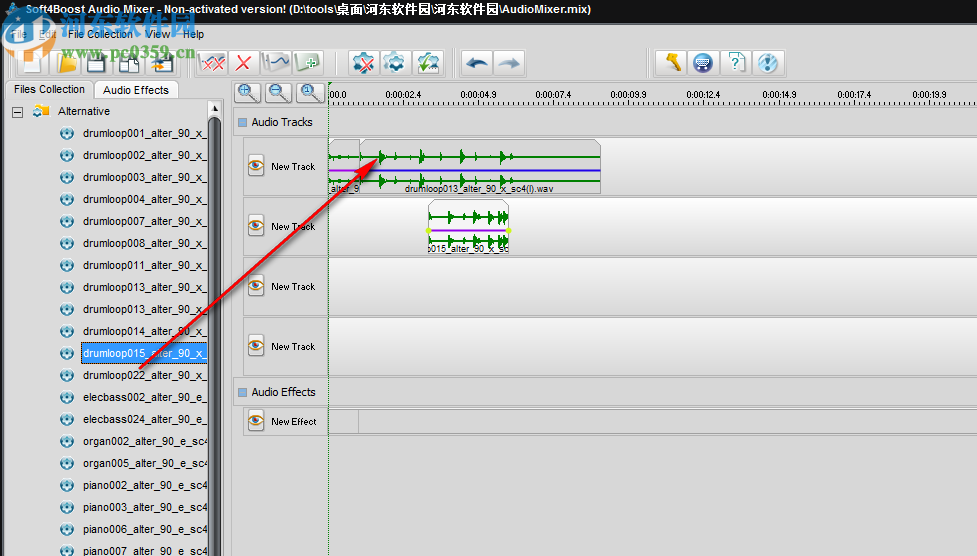Select drumloop002_alter_90_x_ file
This screenshot has width=977, height=556.
point(144,155)
